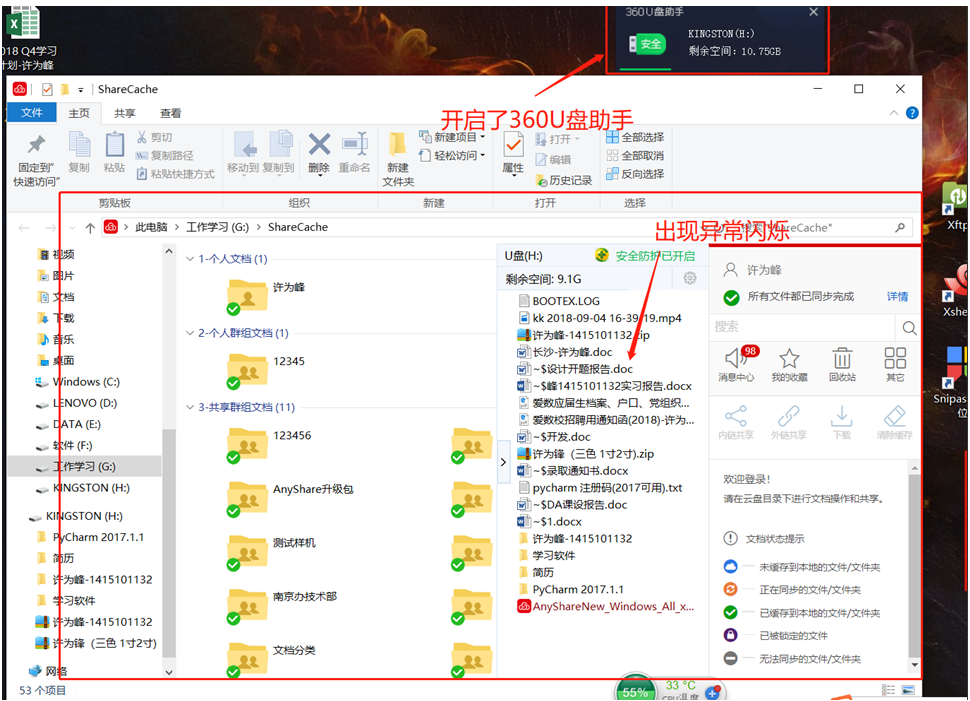This screenshot has width=970, height=701.
Task: Click the Copy icon in ribbon
Action: point(79,145)
